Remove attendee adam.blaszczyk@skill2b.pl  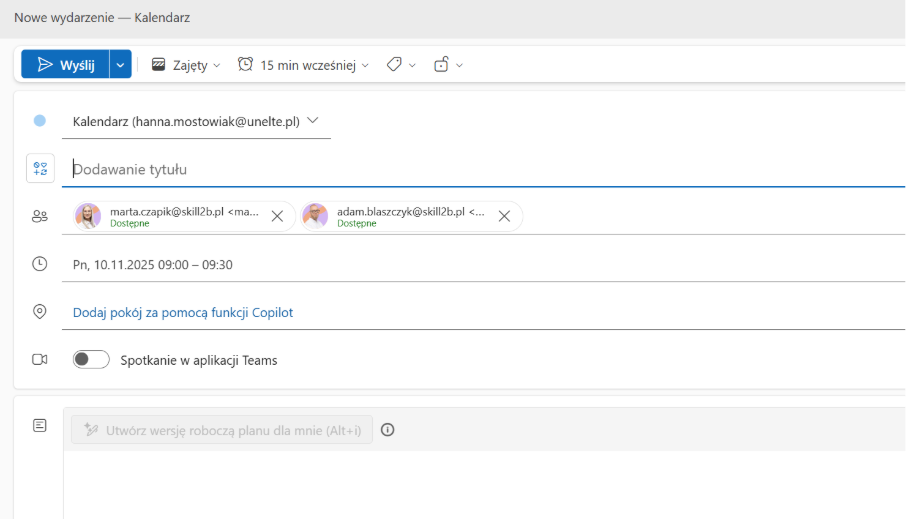504,216
